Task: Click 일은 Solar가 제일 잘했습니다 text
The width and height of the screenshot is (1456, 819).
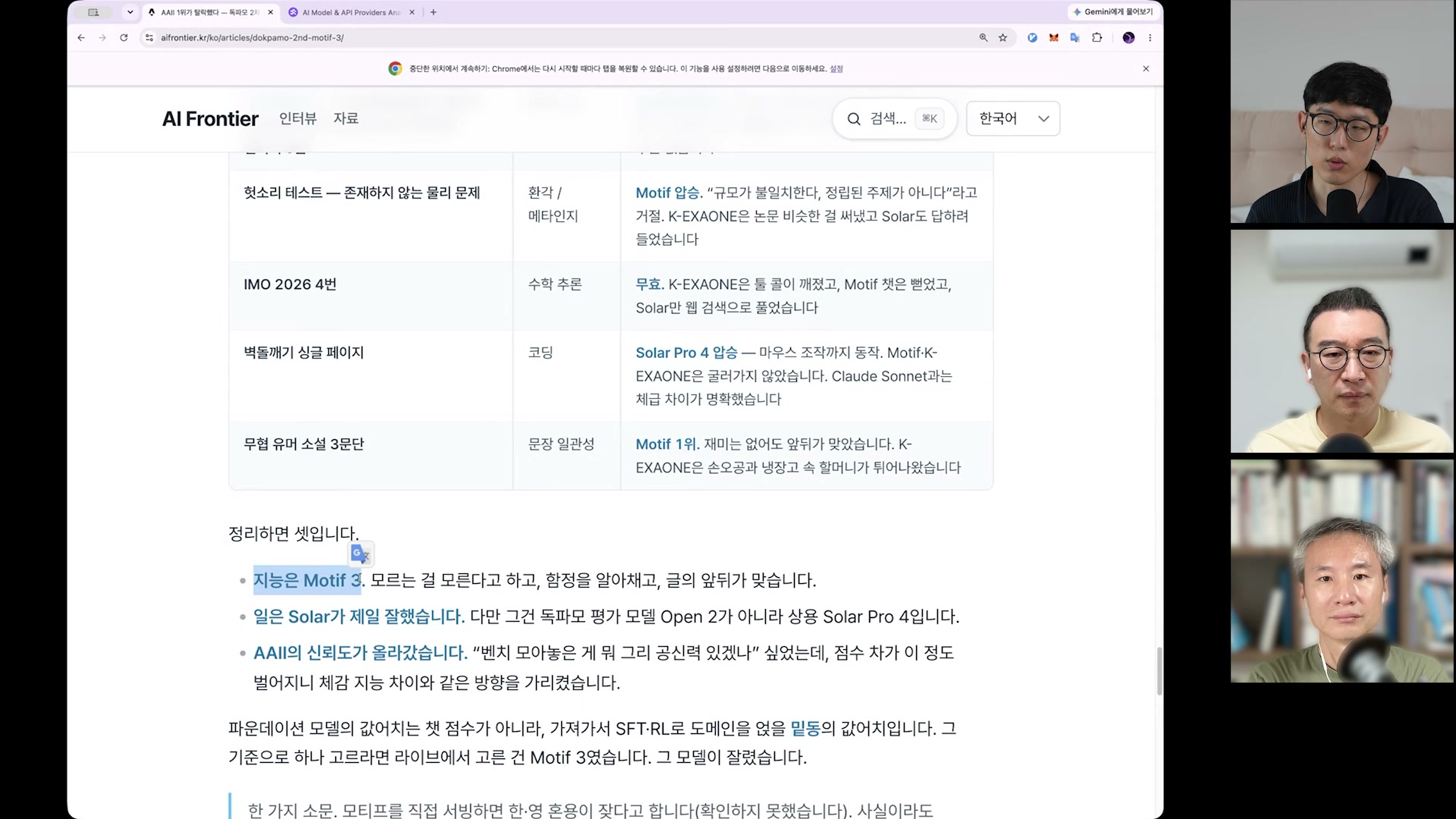Action: [x=359, y=617]
